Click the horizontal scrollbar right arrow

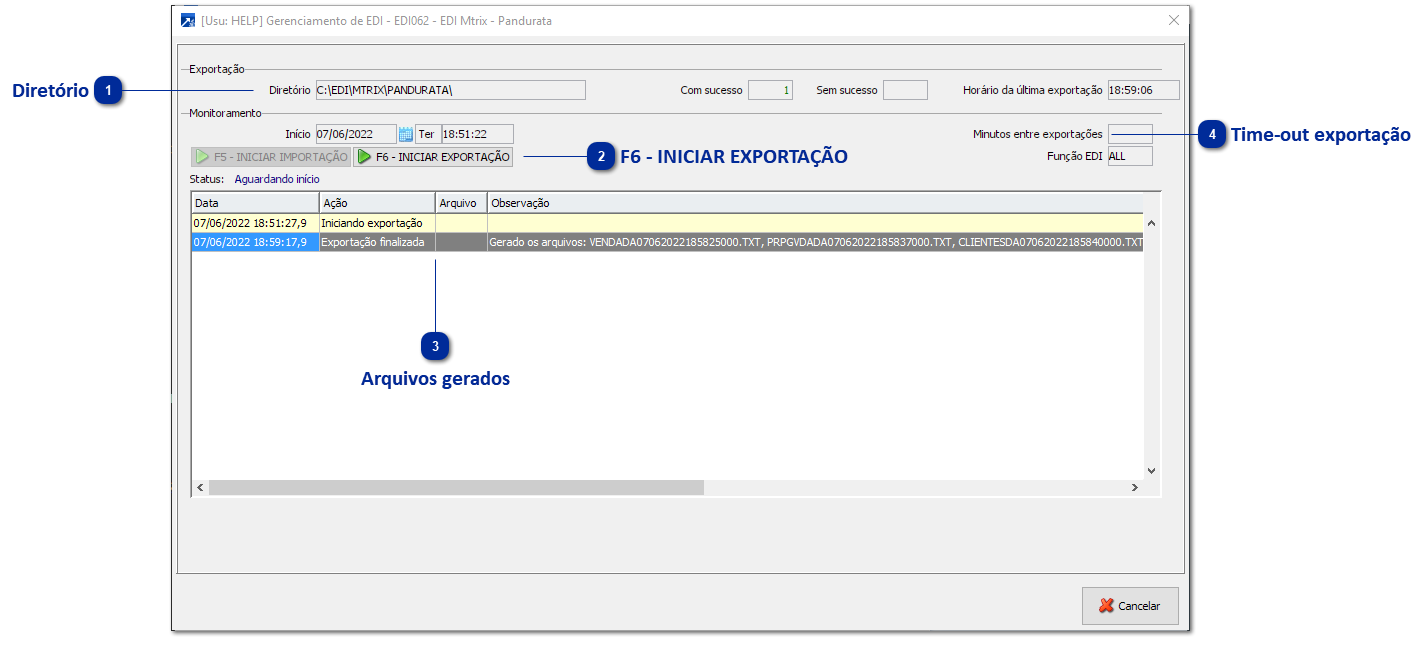(x=1134, y=487)
